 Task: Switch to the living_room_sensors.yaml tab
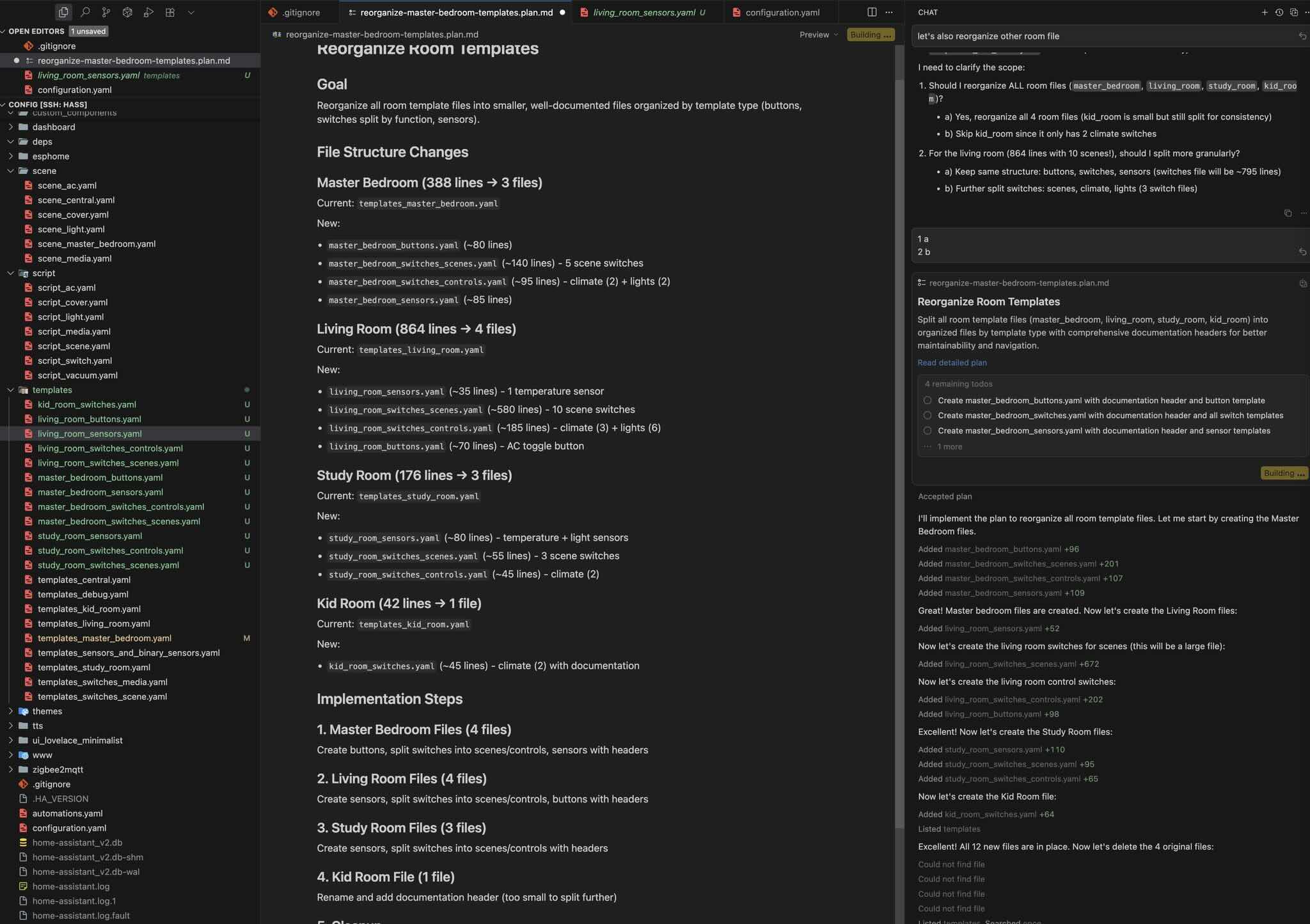(x=648, y=12)
